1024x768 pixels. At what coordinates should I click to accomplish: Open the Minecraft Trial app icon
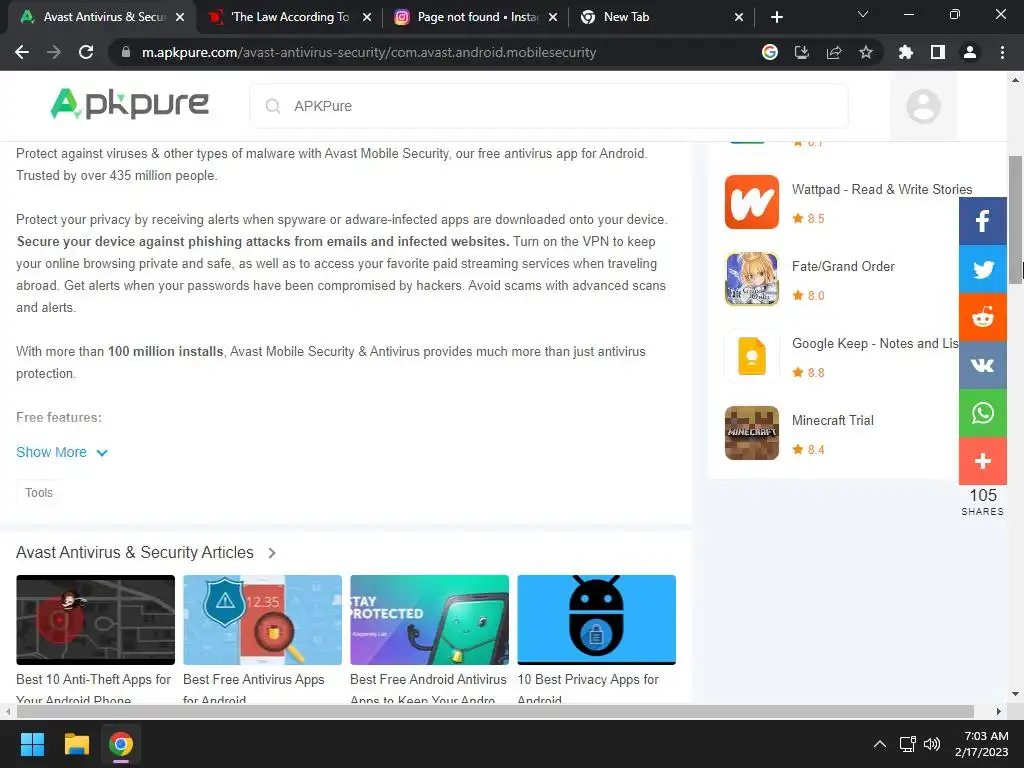[x=752, y=433]
